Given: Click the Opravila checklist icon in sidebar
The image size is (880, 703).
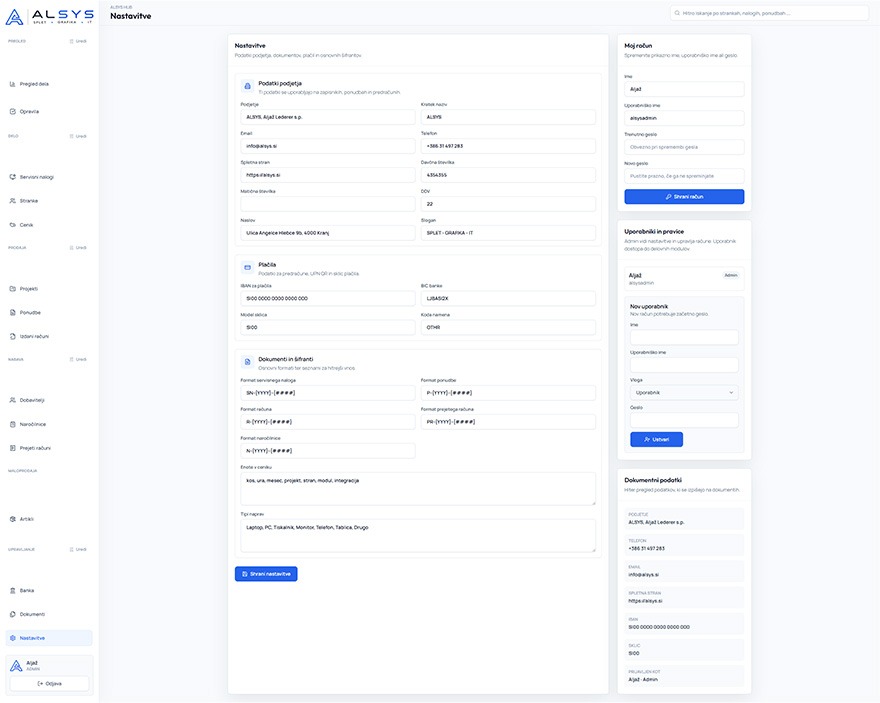Looking at the screenshot, I should pyautogui.click(x=12, y=112).
